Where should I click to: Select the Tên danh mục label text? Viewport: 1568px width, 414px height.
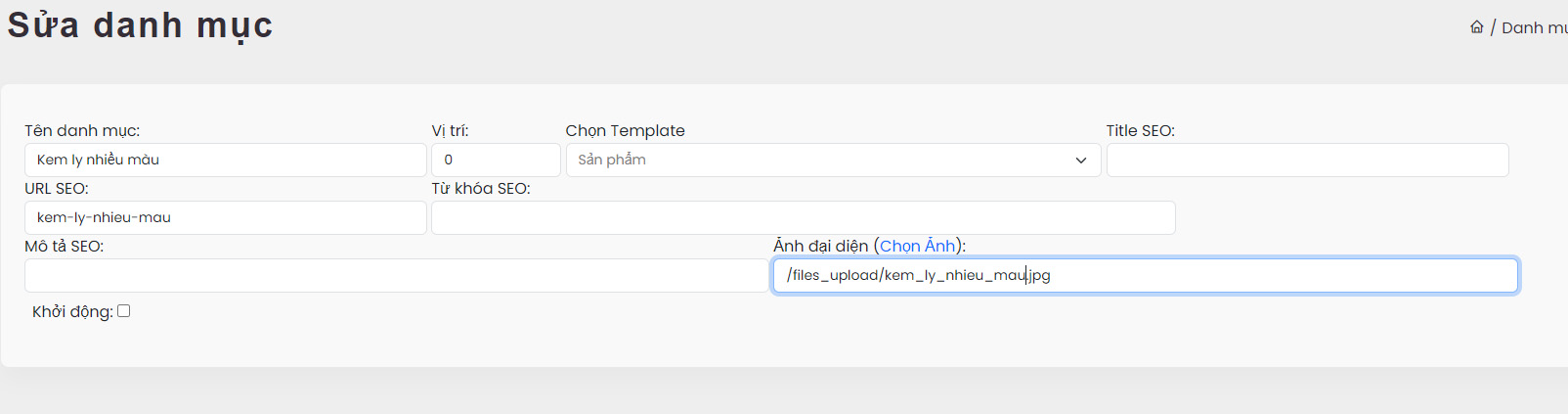click(x=82, y=130)
